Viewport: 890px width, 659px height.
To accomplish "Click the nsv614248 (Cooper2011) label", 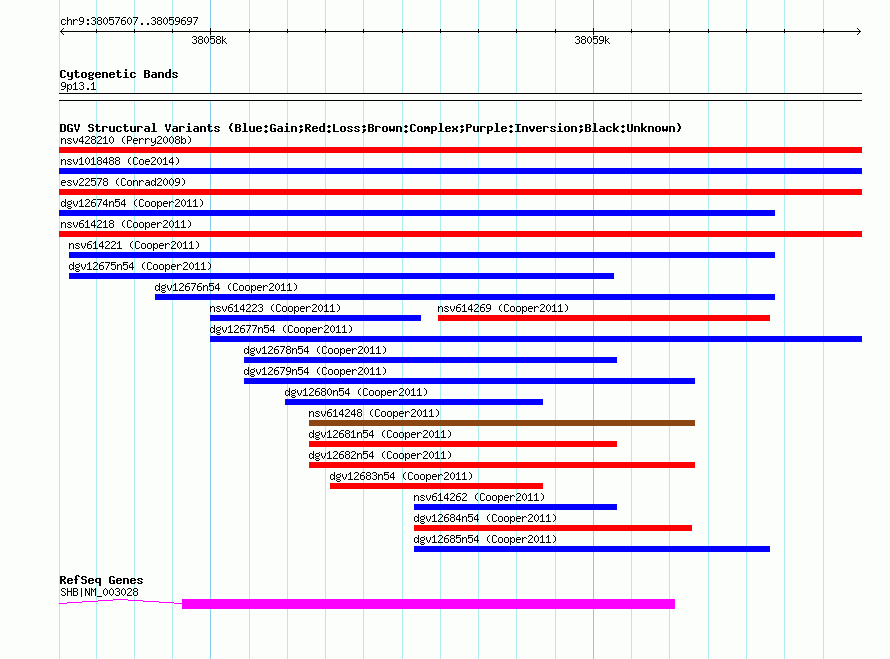I will pyautogui.click(x=374, y=413).
